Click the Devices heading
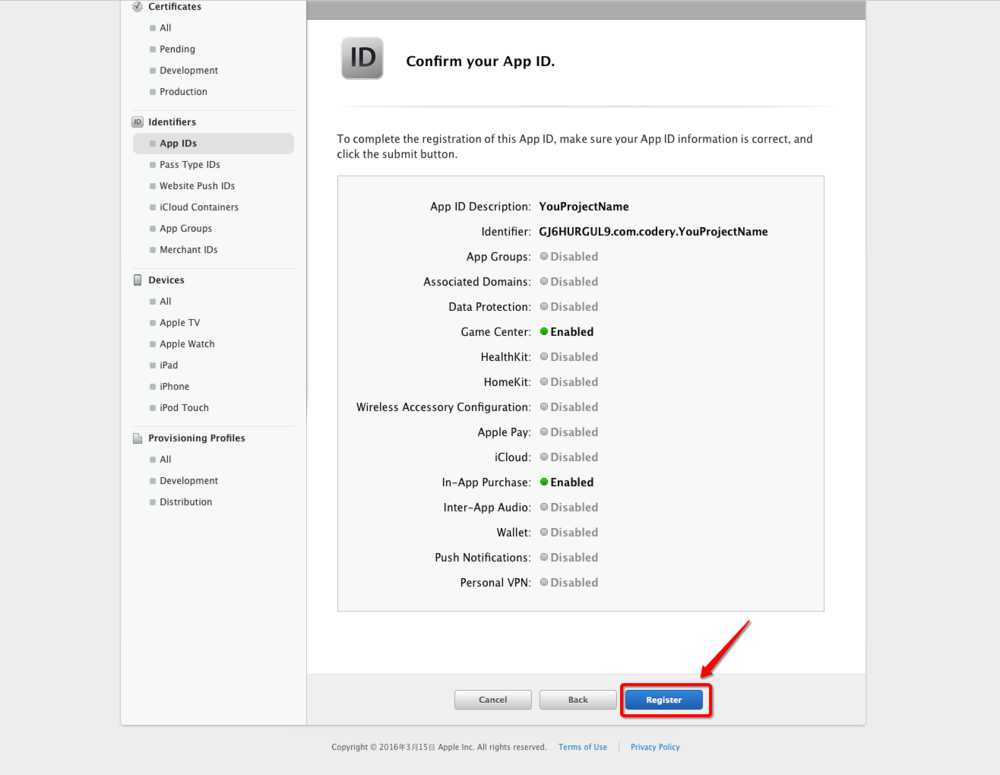1000x775 pixels. (166, 280)
